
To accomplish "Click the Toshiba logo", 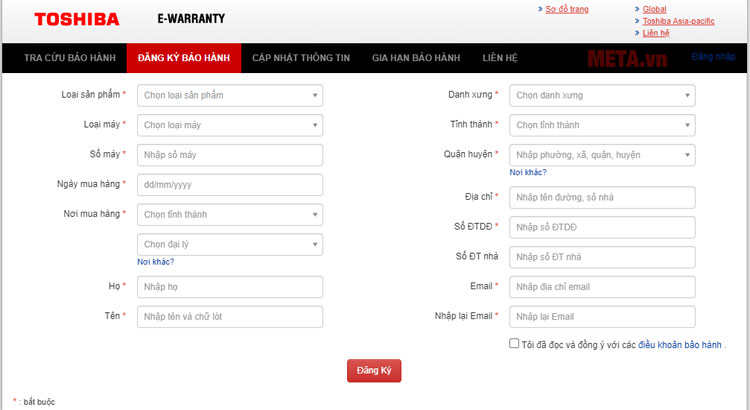I will click(77, 19).
